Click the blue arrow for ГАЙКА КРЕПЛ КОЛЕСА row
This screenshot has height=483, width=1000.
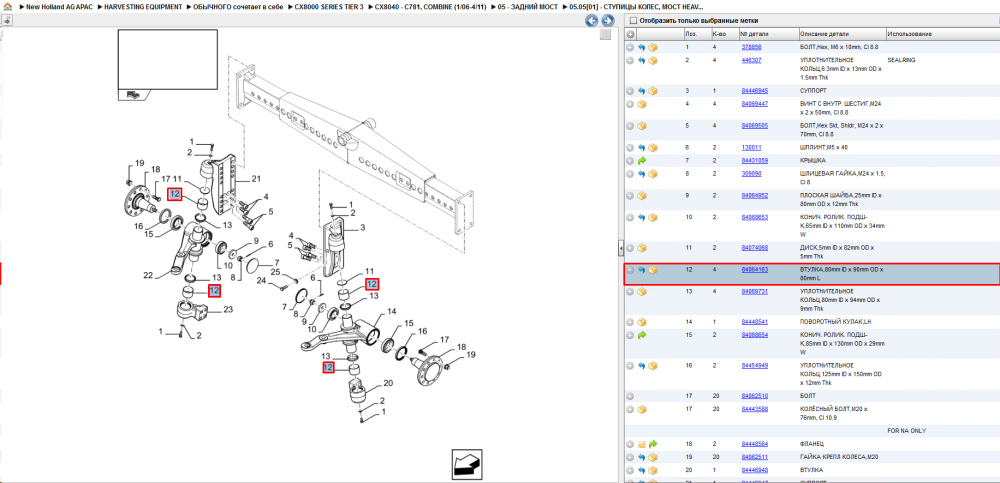(x=642, y=457)
